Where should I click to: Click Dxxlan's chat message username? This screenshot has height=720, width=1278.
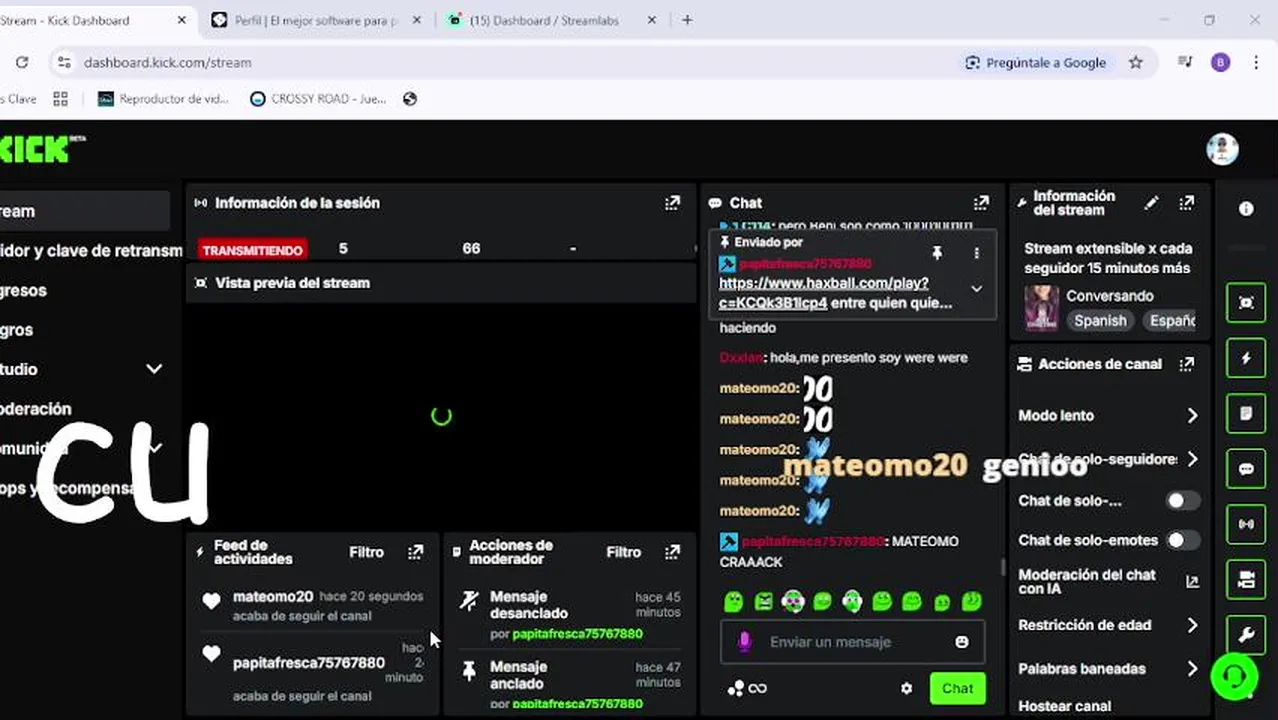(741, 357)
